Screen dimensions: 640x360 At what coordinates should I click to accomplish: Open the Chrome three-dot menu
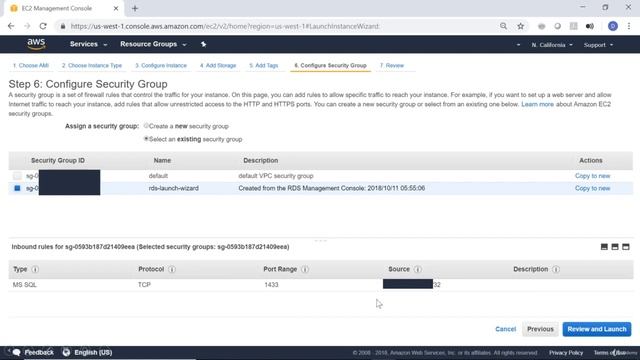coord(629,26)
